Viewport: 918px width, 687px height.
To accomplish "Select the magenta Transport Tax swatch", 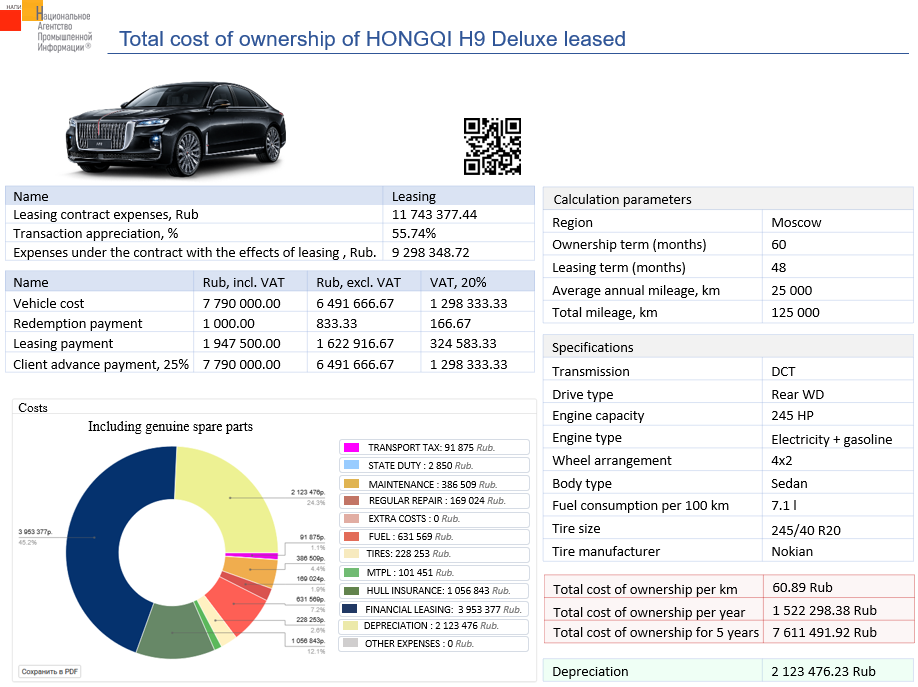I will (351, 447).
